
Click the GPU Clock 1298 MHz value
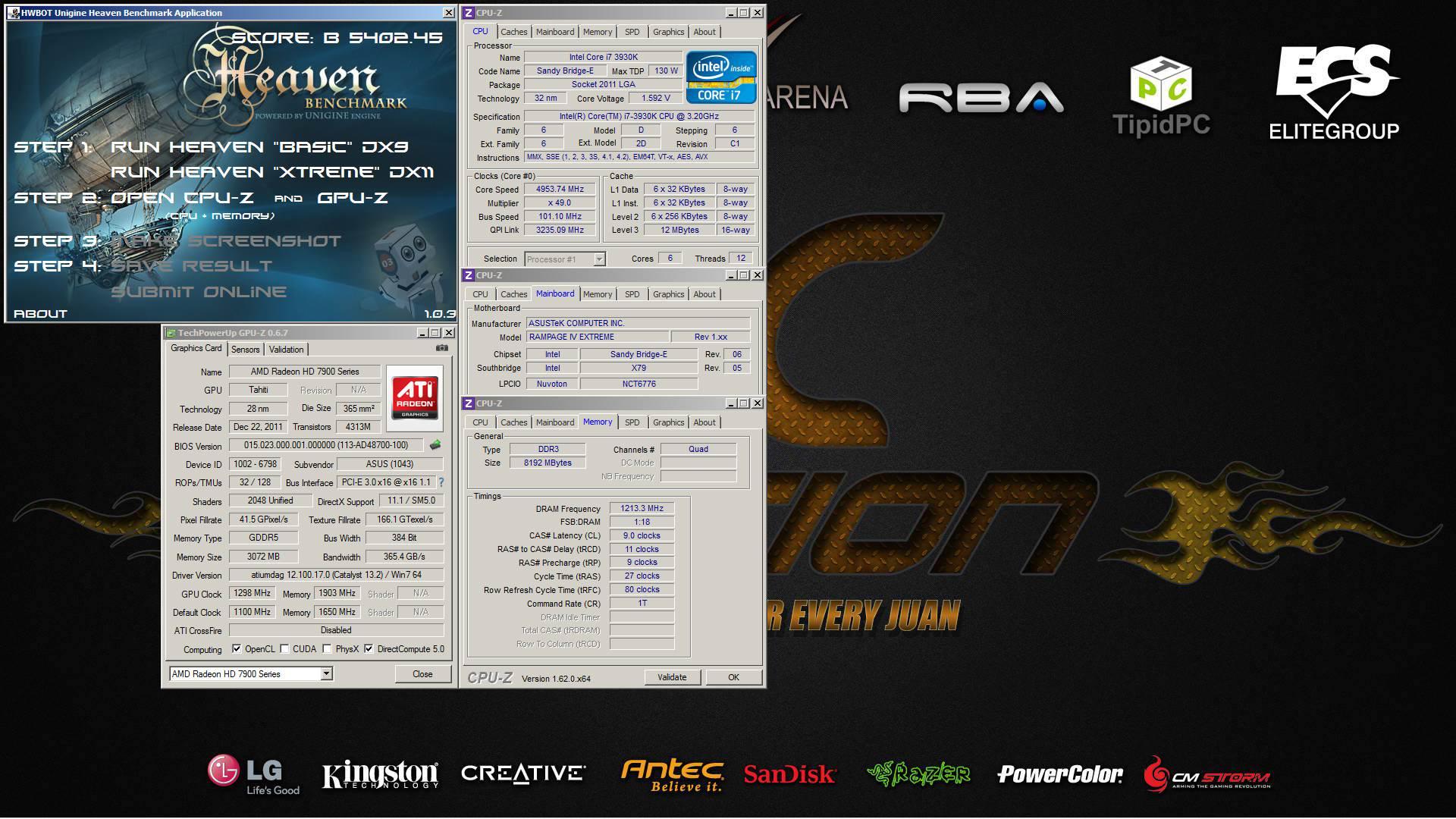click(253, 593)
